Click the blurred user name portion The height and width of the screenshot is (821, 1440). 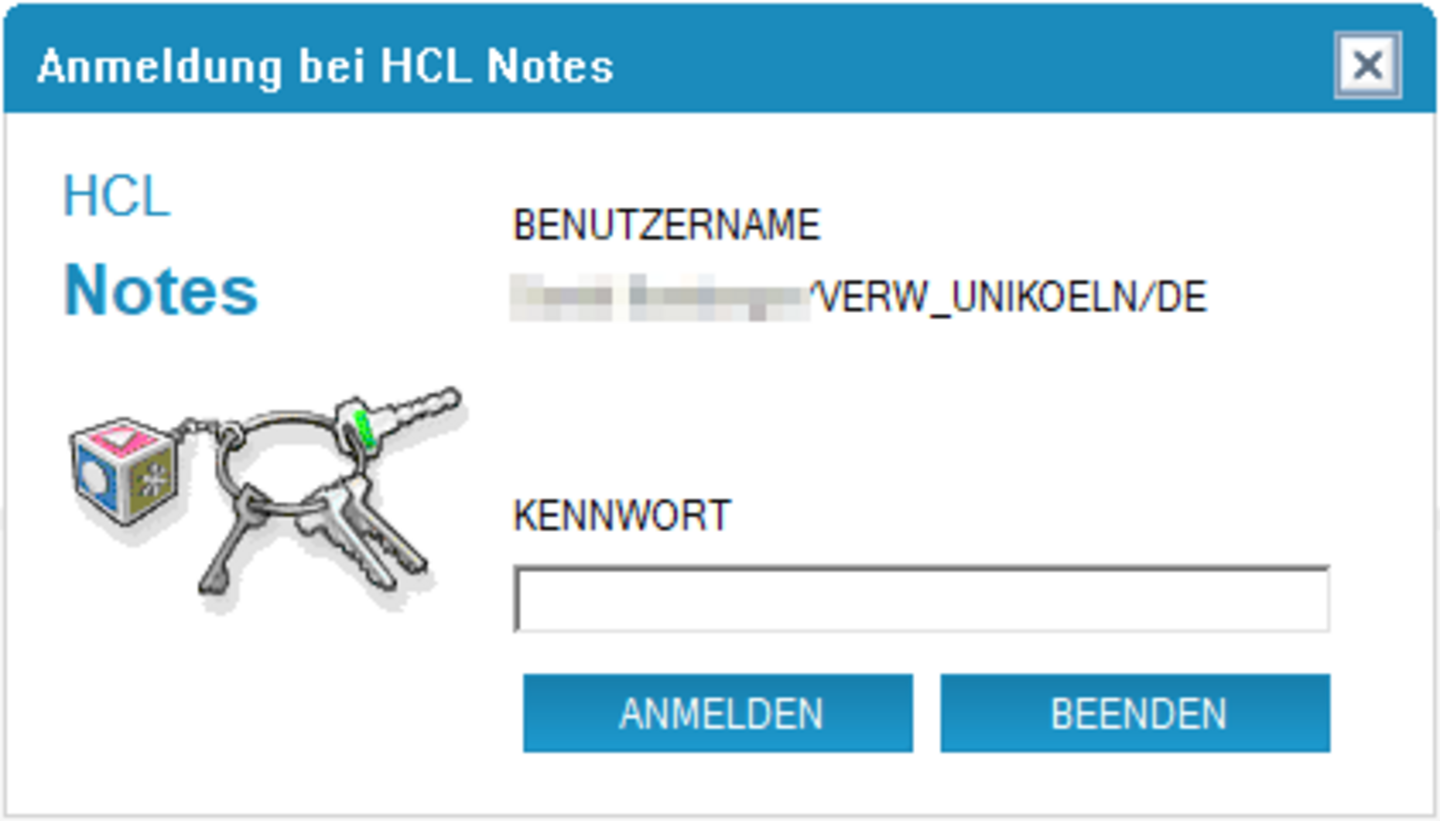[x=661, y=297]
